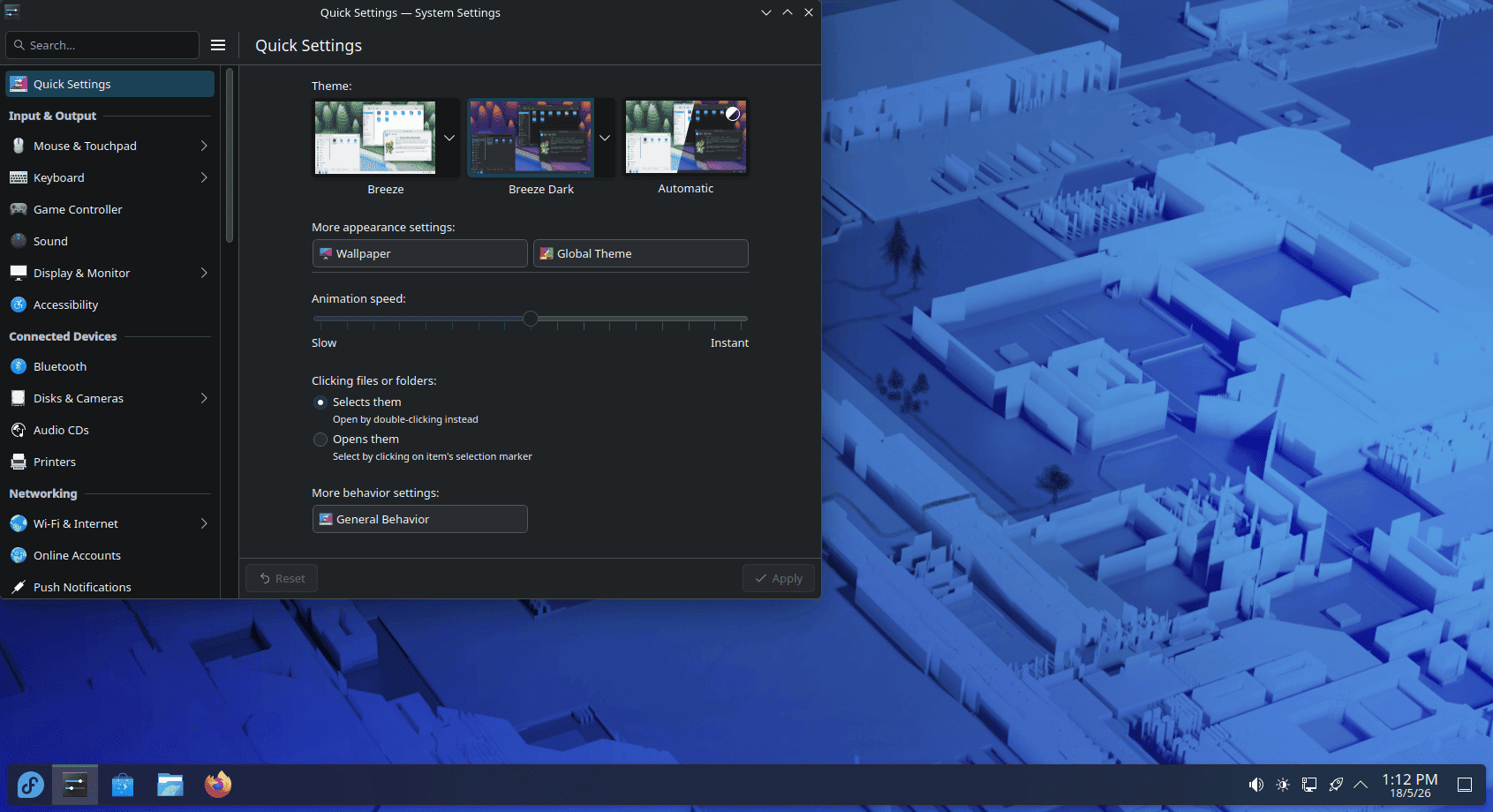
Task: Click the 'Audio CDs' label in the sidebar
Action: pyautogui.click(x=61, y=430)
